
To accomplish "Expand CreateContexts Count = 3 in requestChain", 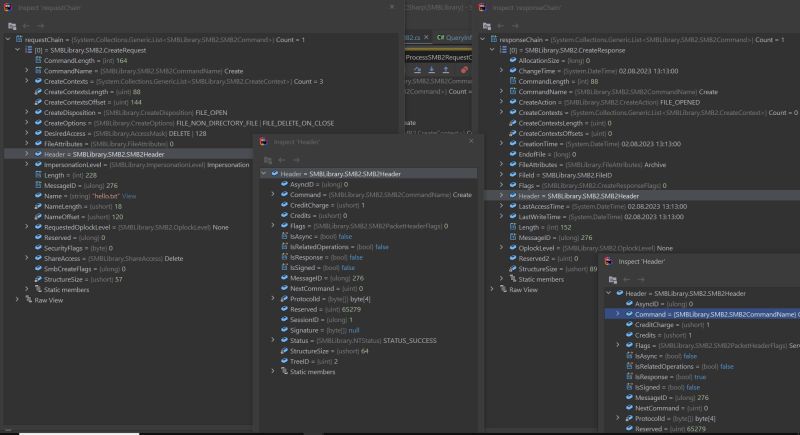I will click(x=27, y=81).
